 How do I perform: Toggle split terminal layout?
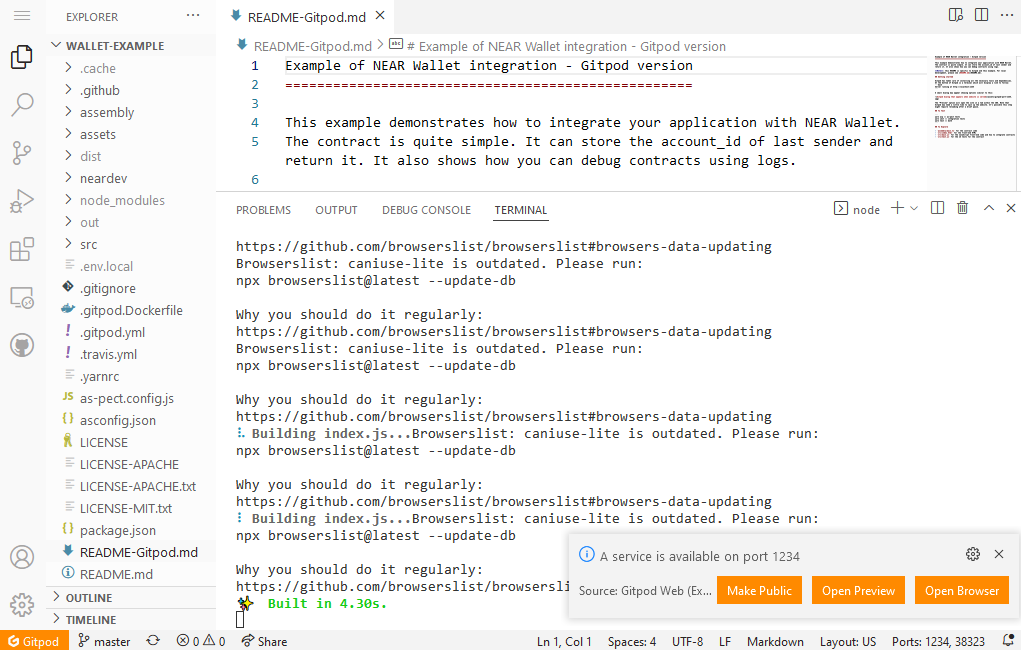click(937, 208)
